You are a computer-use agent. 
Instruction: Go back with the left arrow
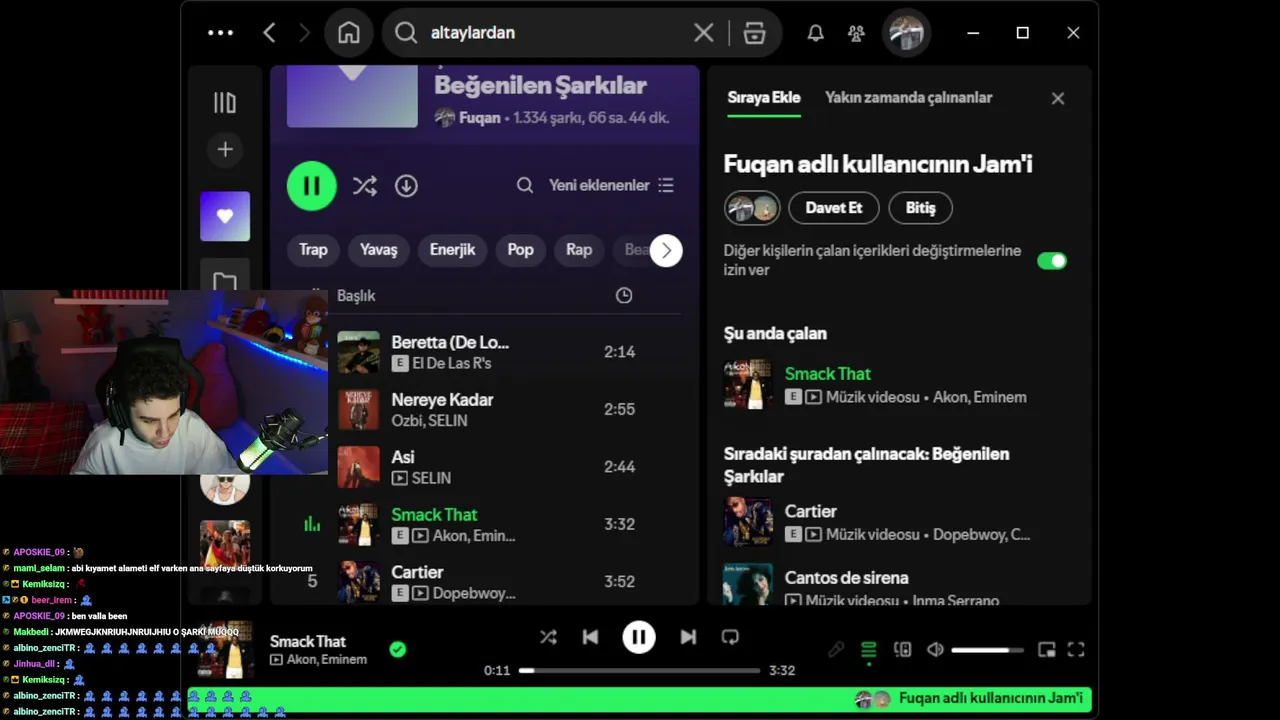[x=269, y=33]
